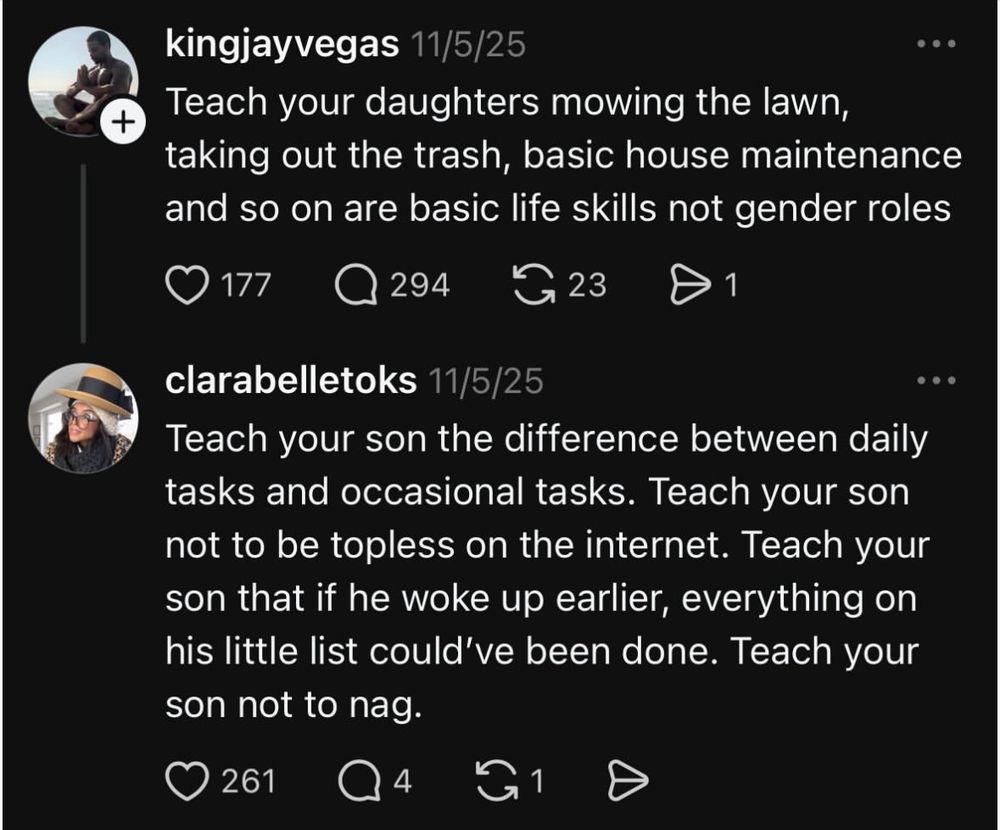
Task: Follow kingjayvegas using the plus badge
Action: pos(124,120)
